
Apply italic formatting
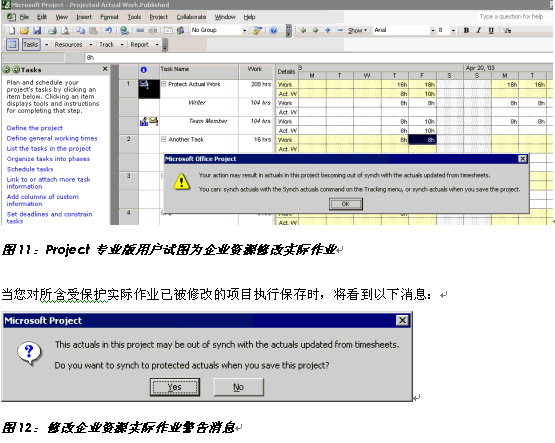coord(479,30)
